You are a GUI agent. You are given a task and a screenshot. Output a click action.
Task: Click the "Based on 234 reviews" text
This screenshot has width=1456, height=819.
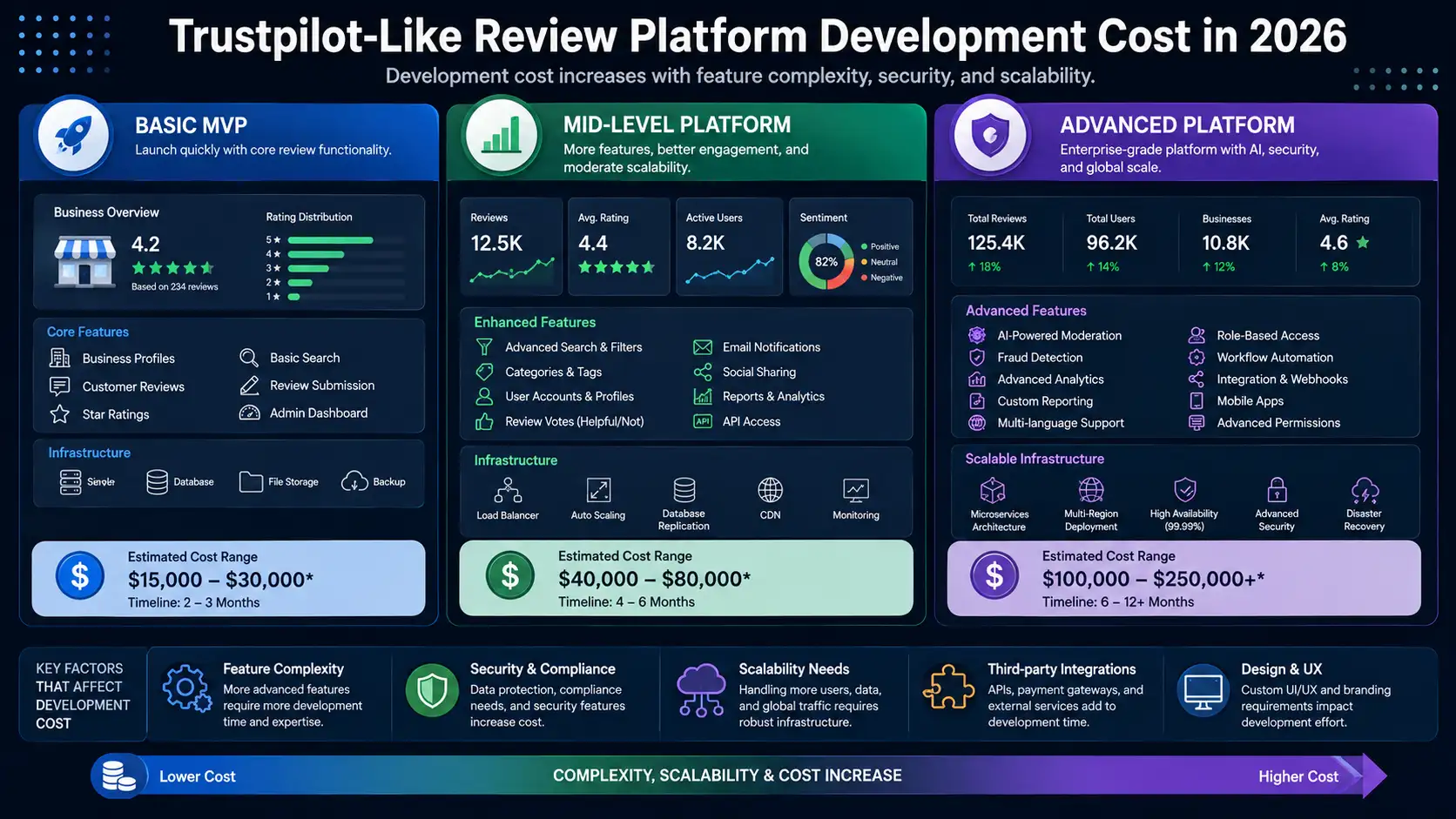[175, 286]
